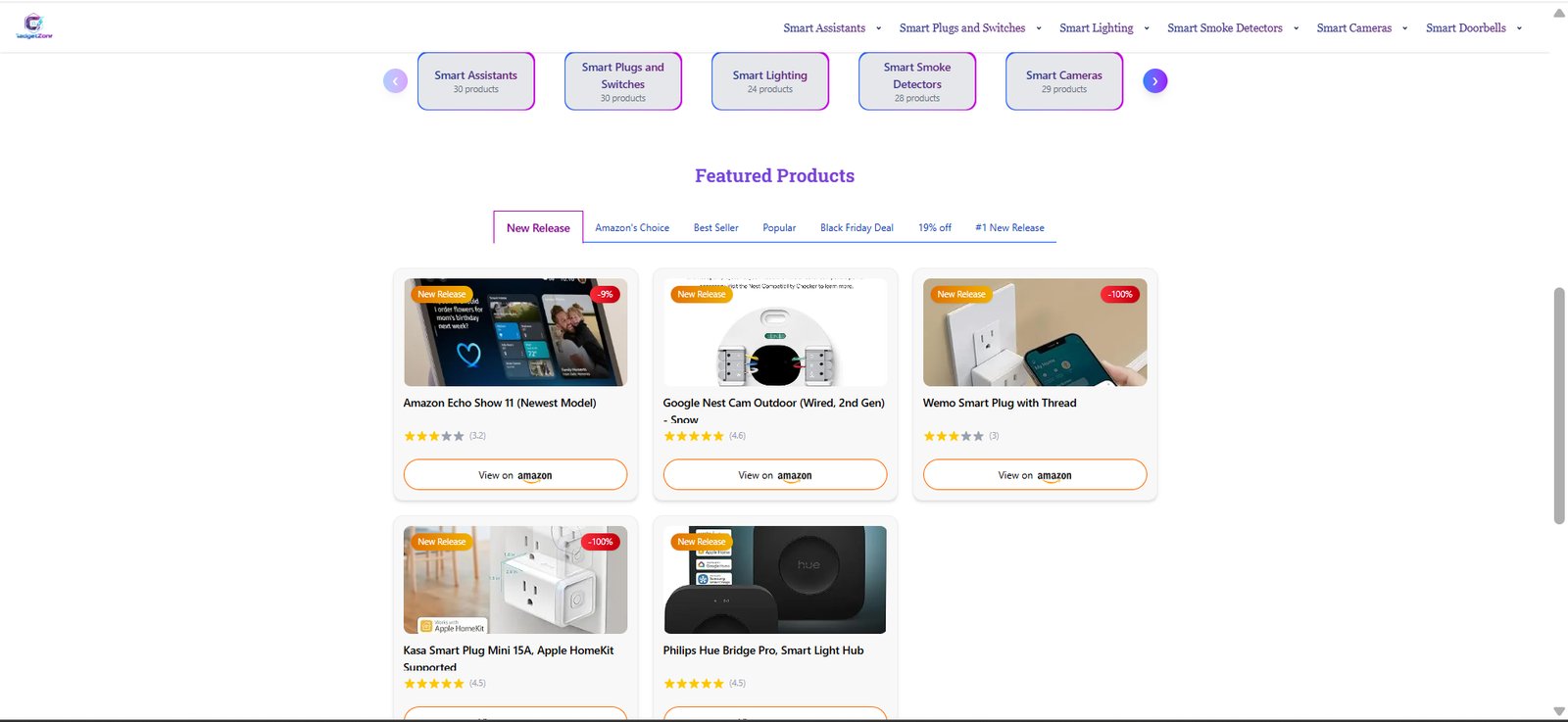Viewport: 1568px width, 722px height.
Task: Click the GadgetZone logo
Action: tap(33, 25)
